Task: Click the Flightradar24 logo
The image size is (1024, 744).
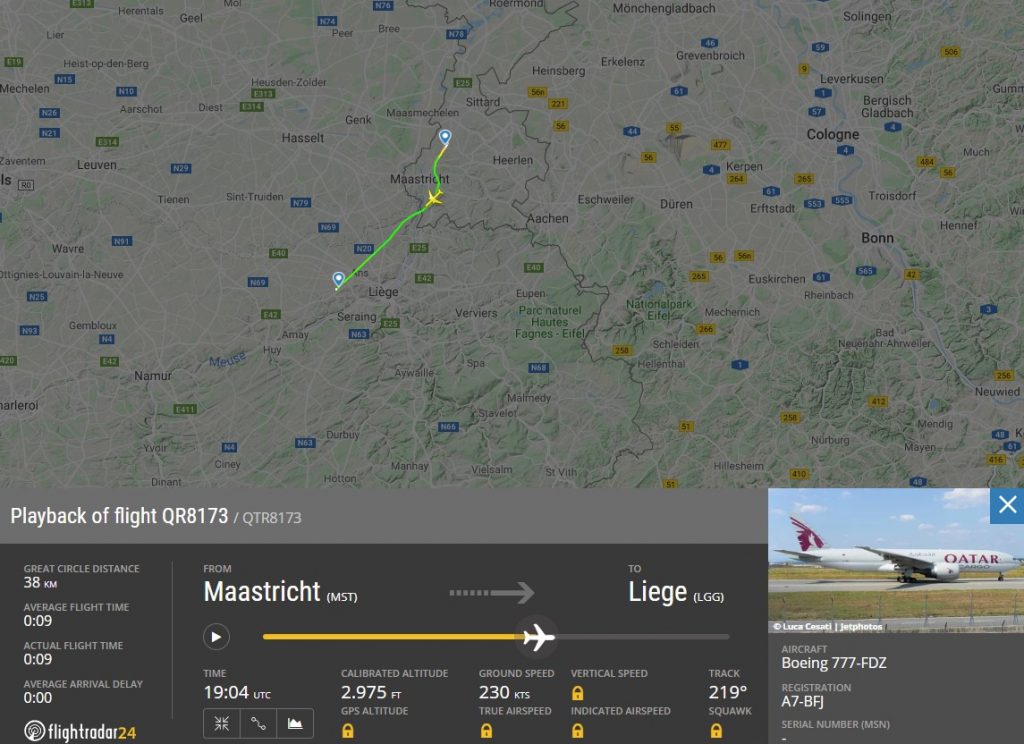Action: pos(80,731)
